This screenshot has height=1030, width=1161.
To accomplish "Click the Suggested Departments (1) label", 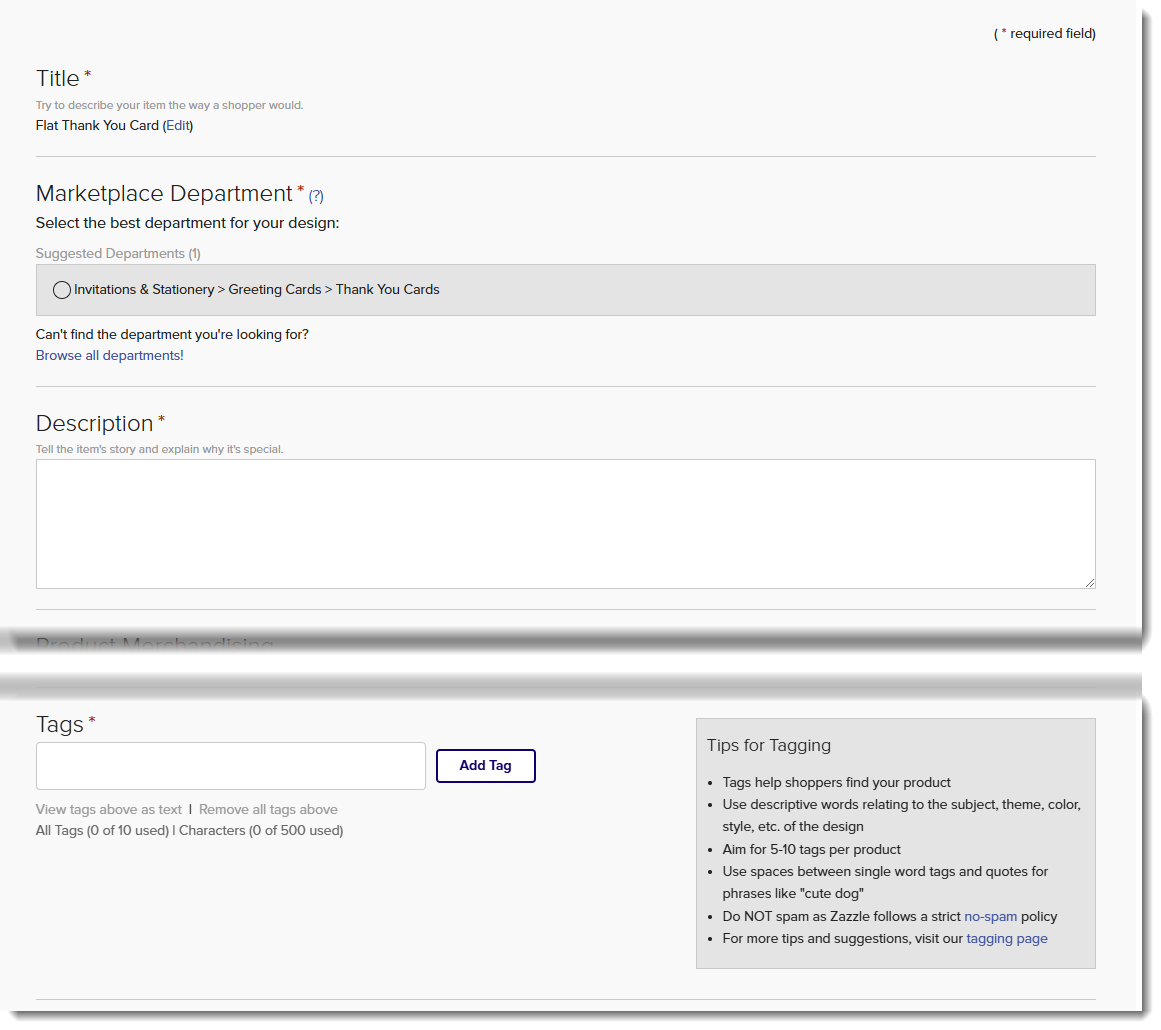I will [118, 254].
